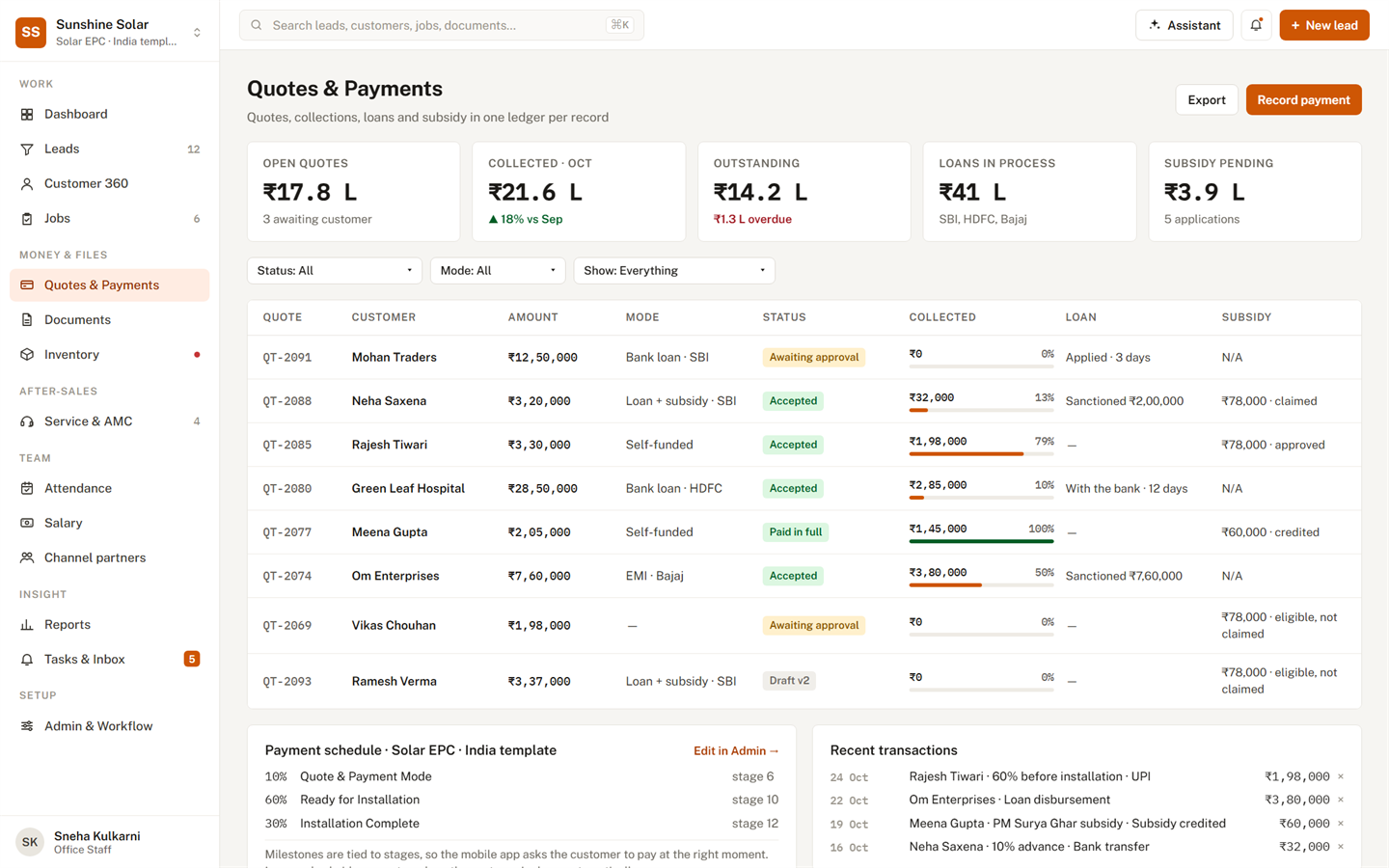This screenshot has width=1389, height=868.
Task: Open Sneha Kulkarni user profile
Action: click(109, 842)
